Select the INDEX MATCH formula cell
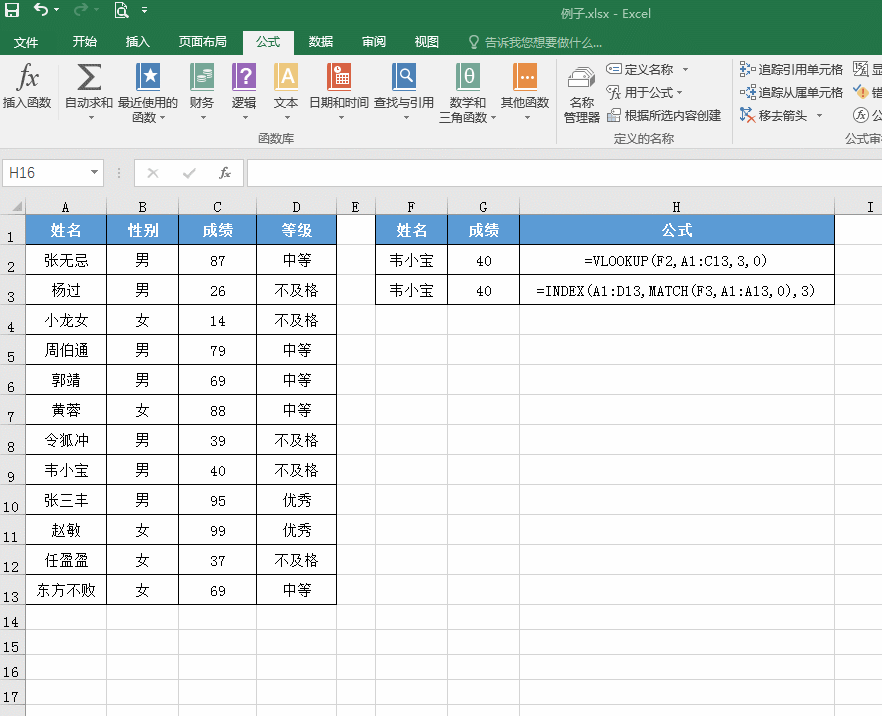 pos(677,290)
